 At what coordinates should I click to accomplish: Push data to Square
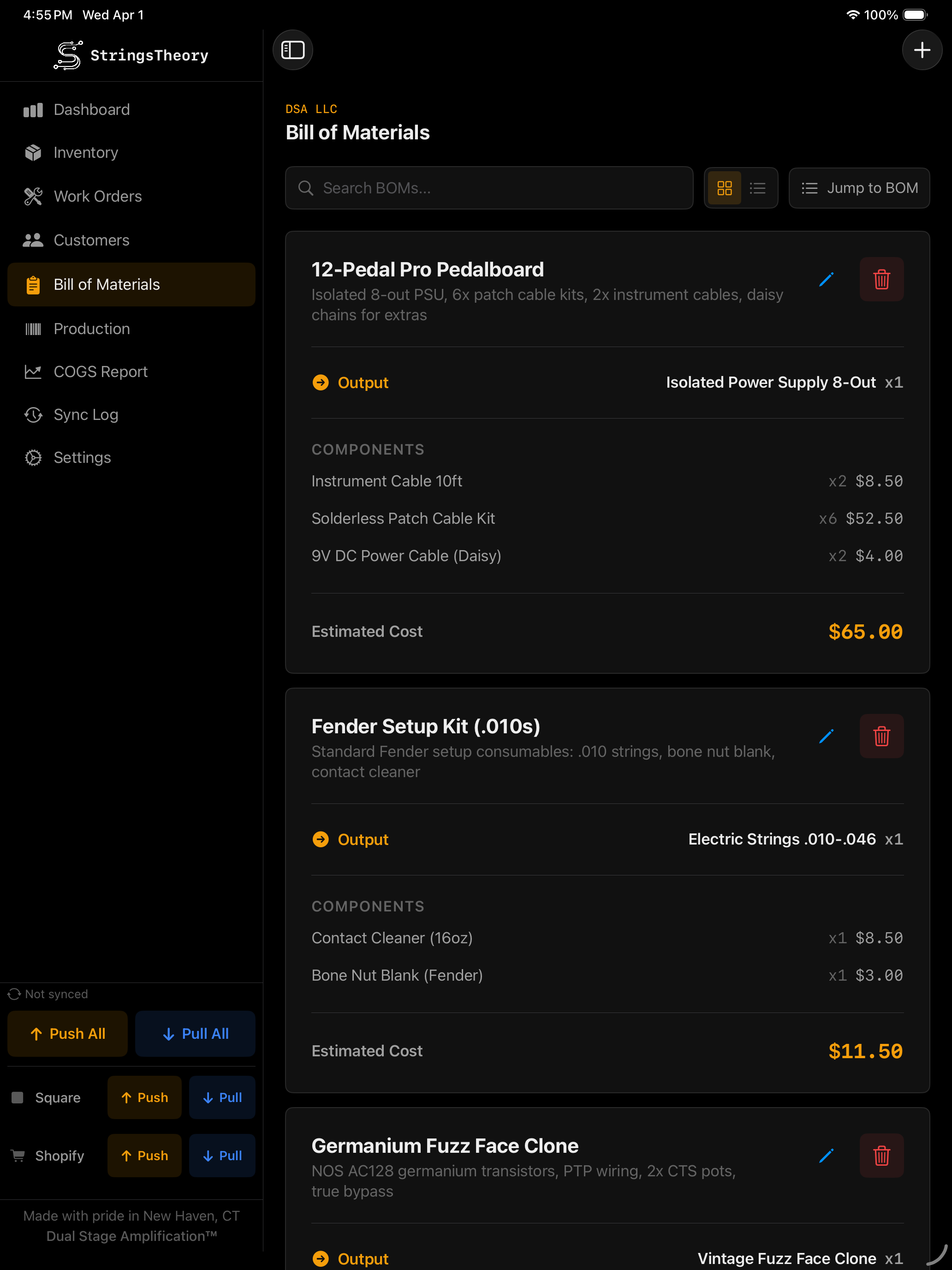(x=145, y=1097)
